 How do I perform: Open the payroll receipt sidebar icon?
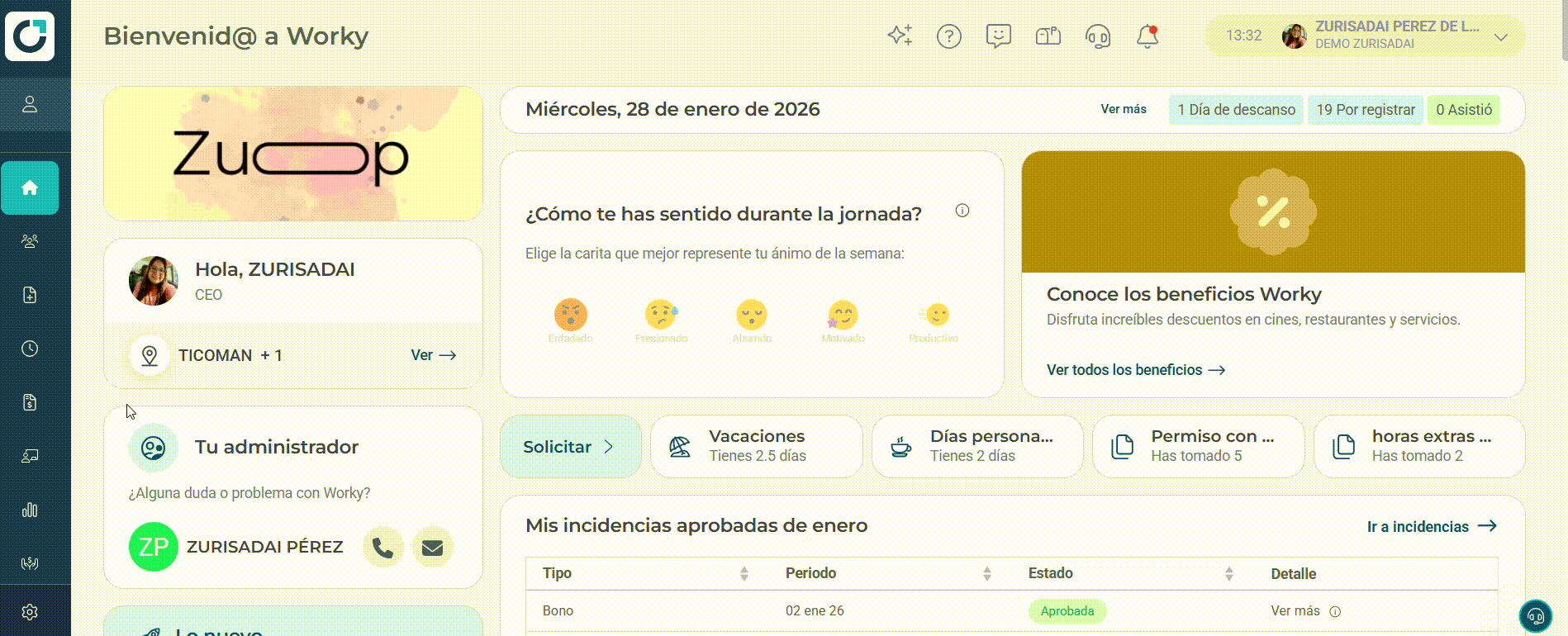pos(30,402)
